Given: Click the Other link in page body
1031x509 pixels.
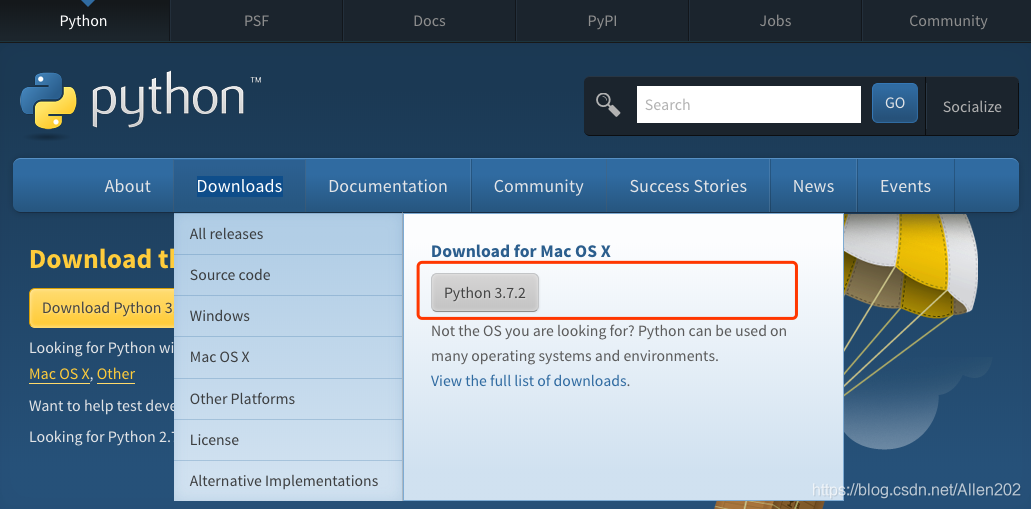Looking at the screenshot, I should pos(116,374).
